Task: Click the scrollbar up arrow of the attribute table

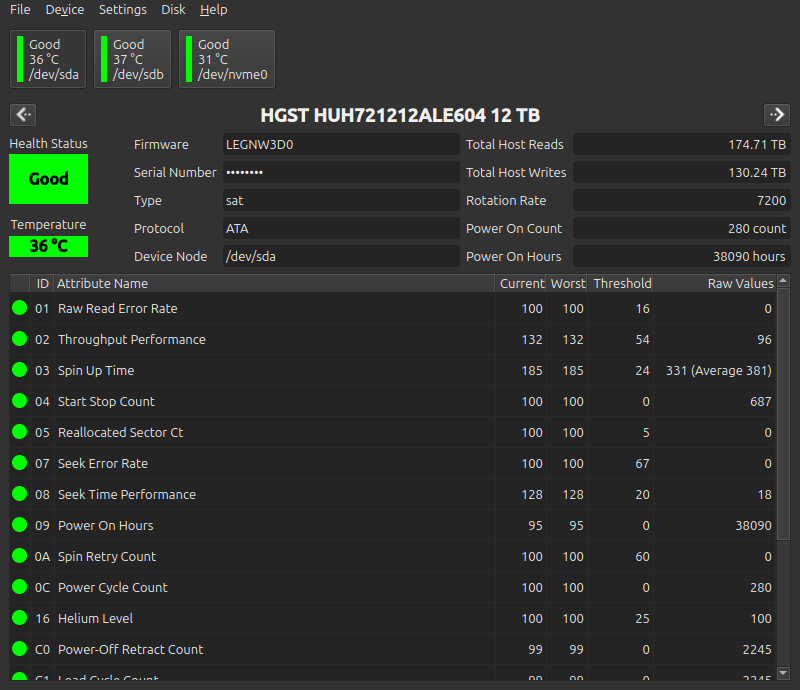Action: 783,280
